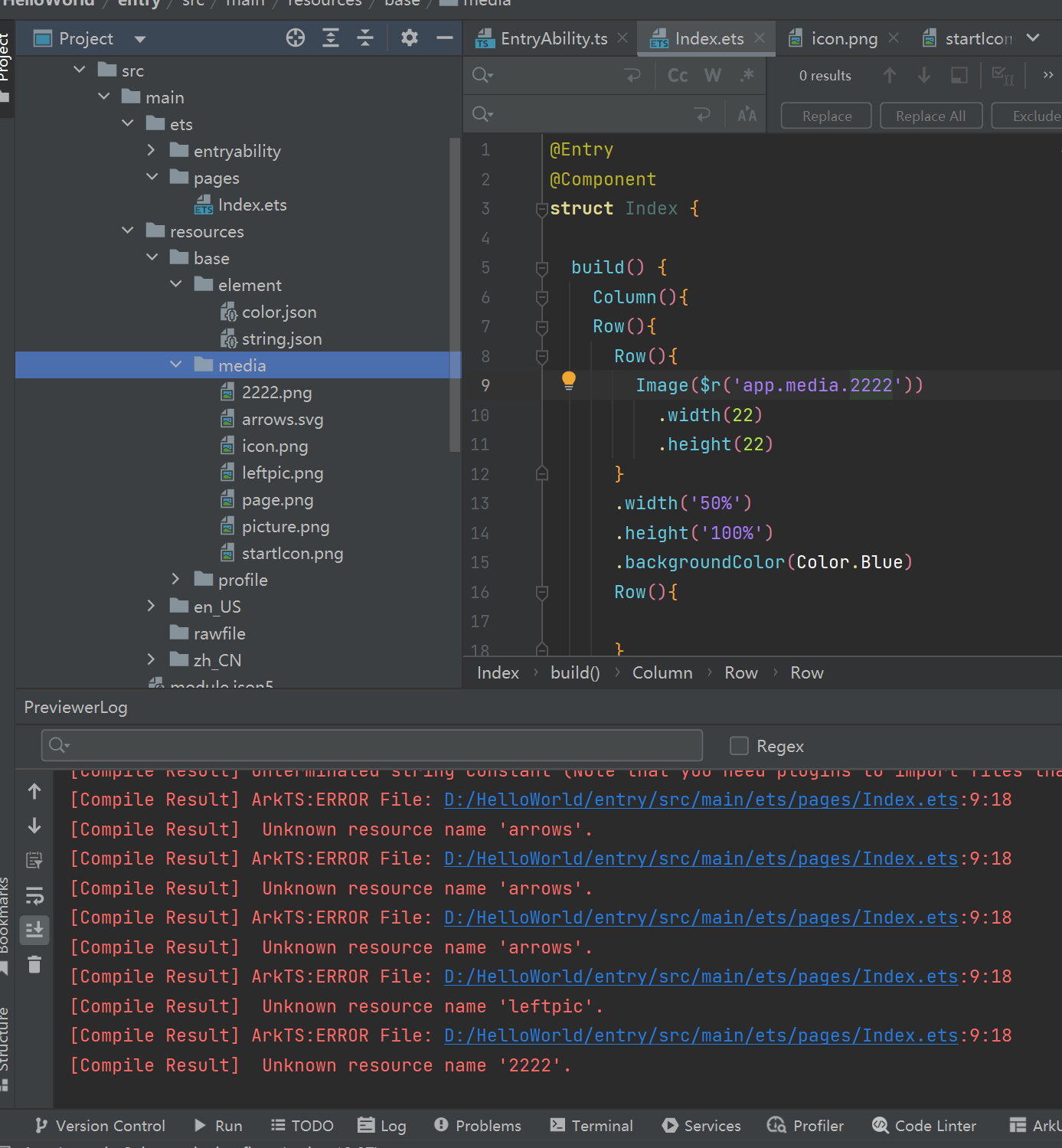The image size is (1062, 1148).
Task: Select 2222.png in media folder
Action: coord(266,392)
